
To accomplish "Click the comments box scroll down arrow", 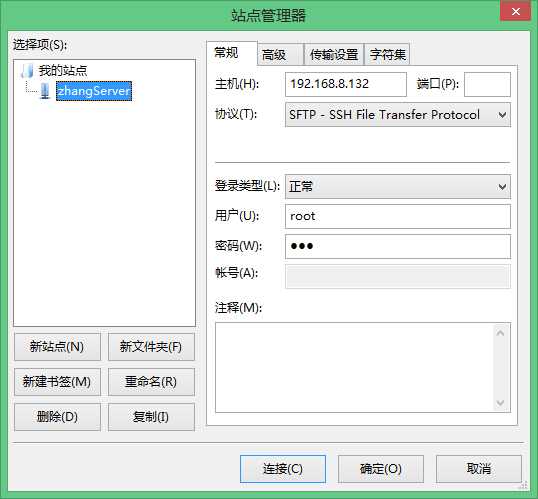I will pos(501,403).
